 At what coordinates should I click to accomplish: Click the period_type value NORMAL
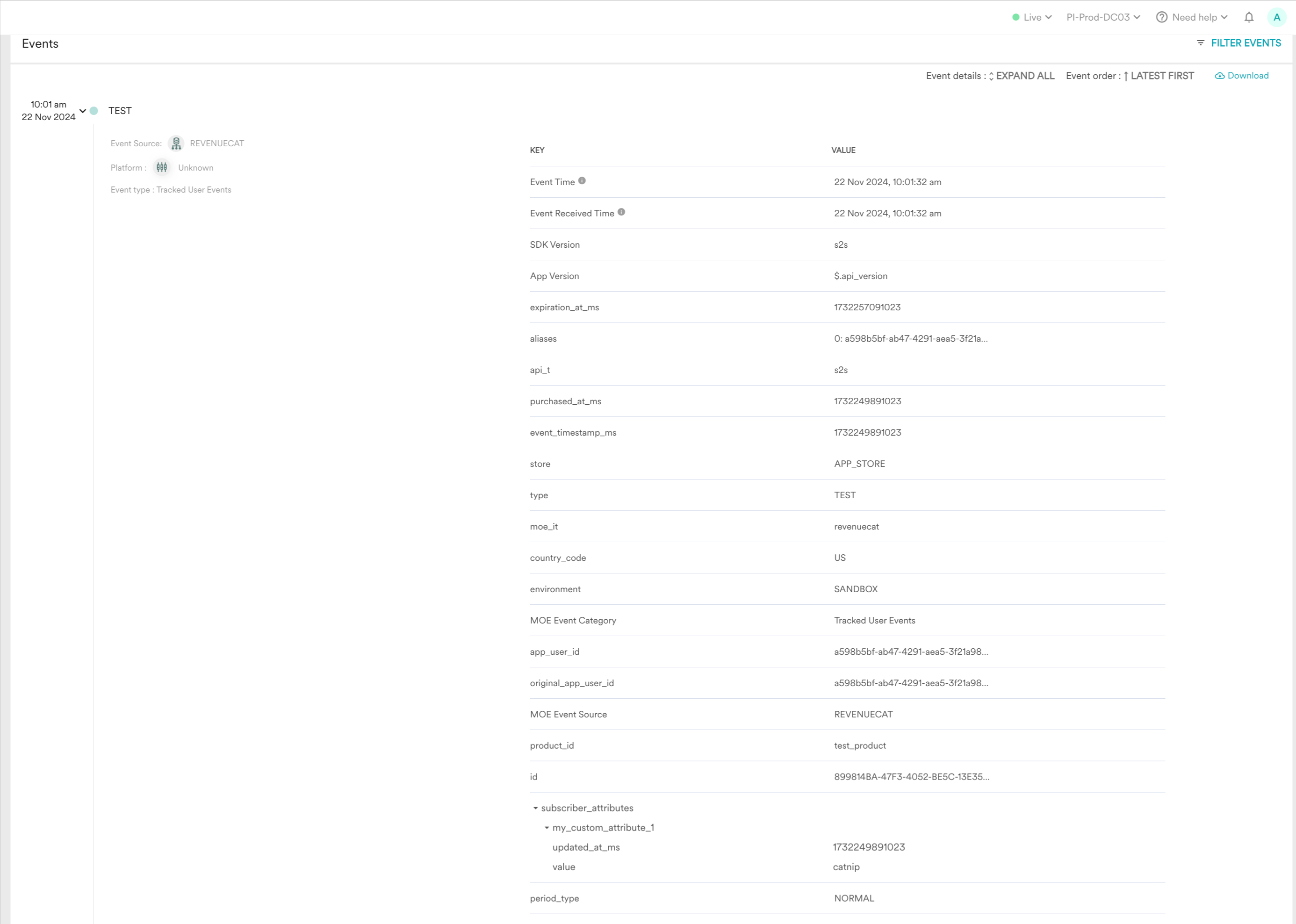(x=854, y=898)
